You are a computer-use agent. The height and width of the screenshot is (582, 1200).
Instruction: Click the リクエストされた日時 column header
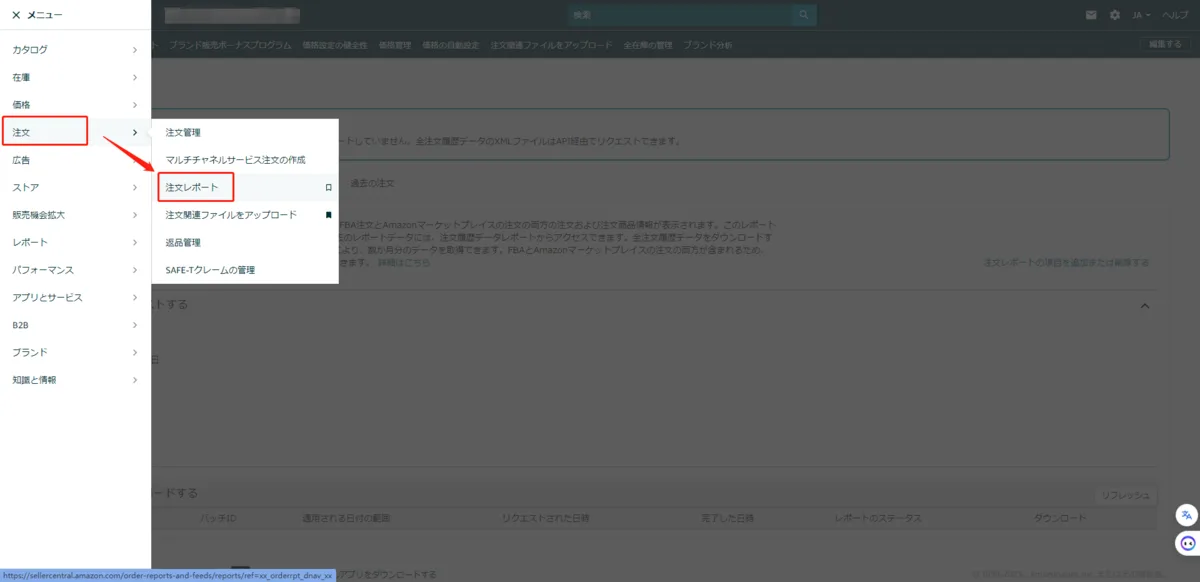pos(546,519)
